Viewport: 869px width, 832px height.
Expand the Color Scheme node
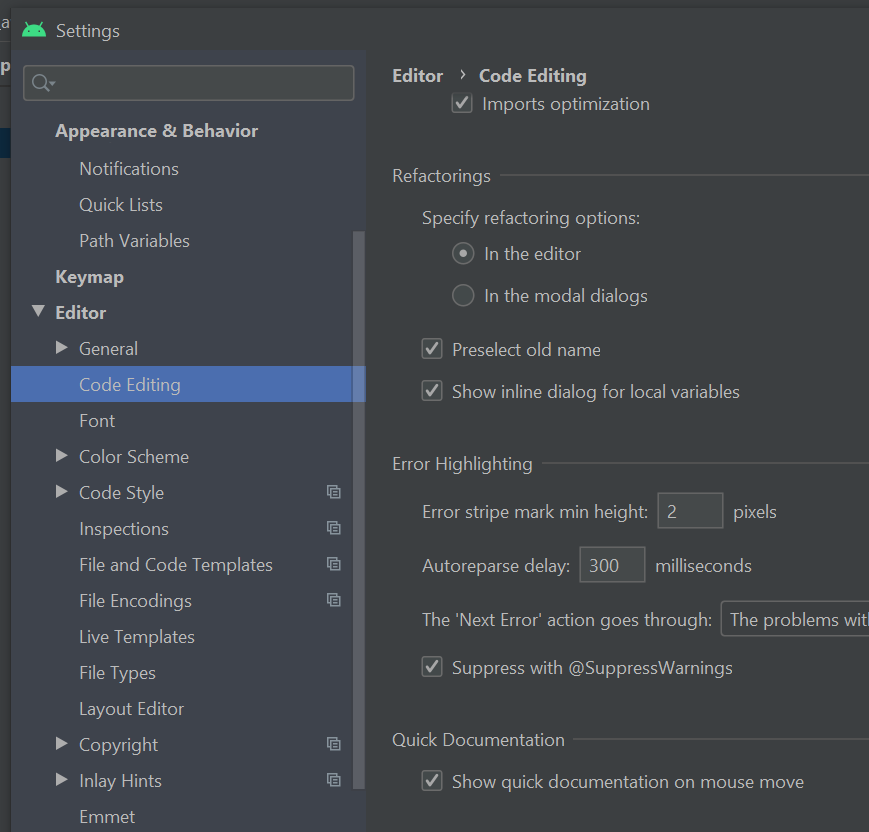point(62,456)
